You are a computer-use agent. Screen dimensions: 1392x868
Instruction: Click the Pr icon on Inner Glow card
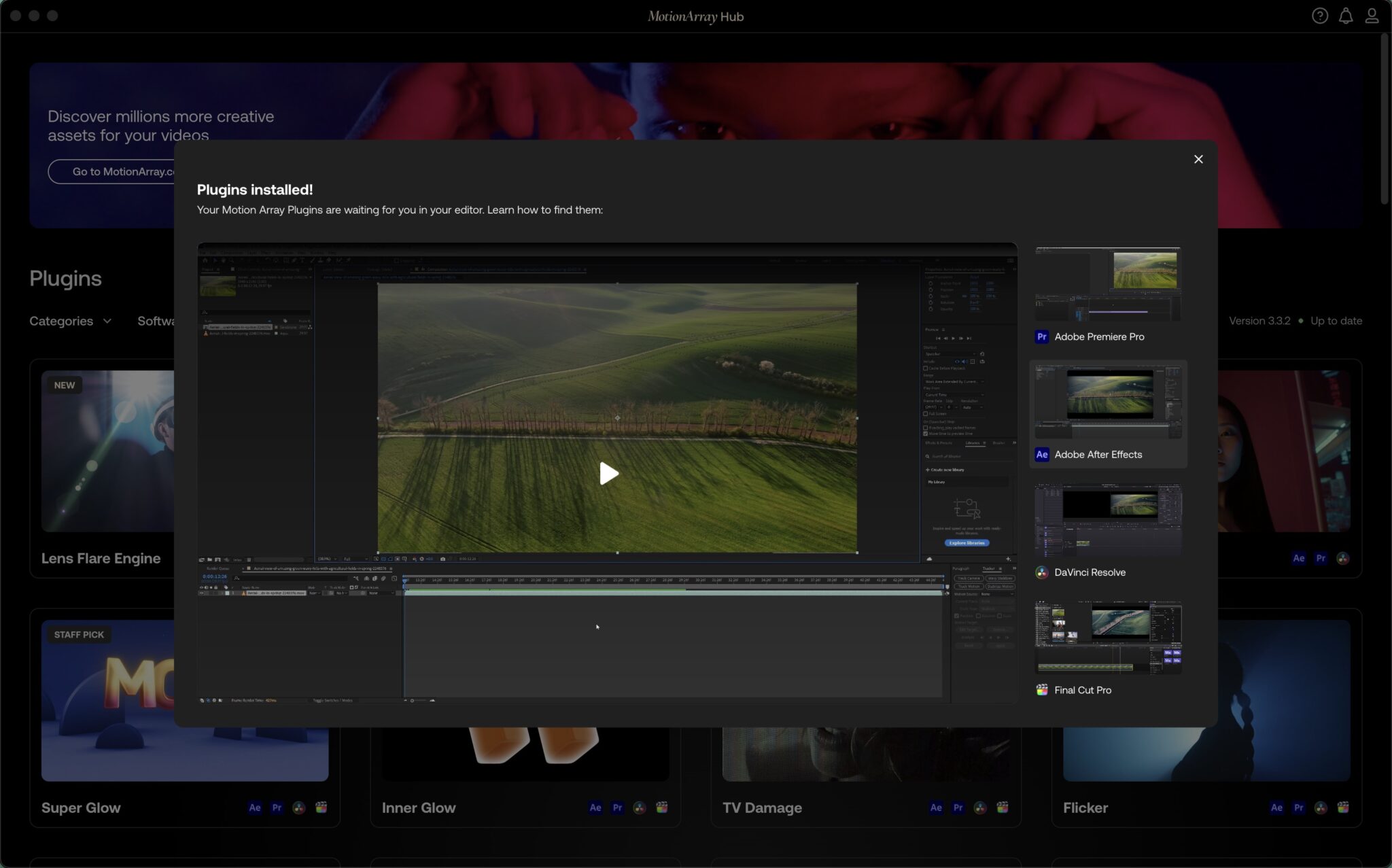pyautogui.click(x=617, y=808)
